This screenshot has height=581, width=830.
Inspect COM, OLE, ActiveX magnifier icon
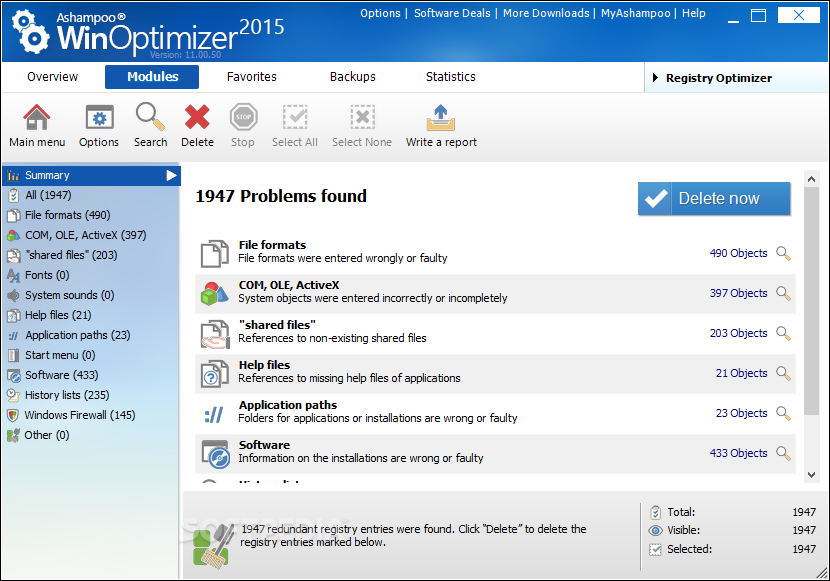[x=783, y=293]
